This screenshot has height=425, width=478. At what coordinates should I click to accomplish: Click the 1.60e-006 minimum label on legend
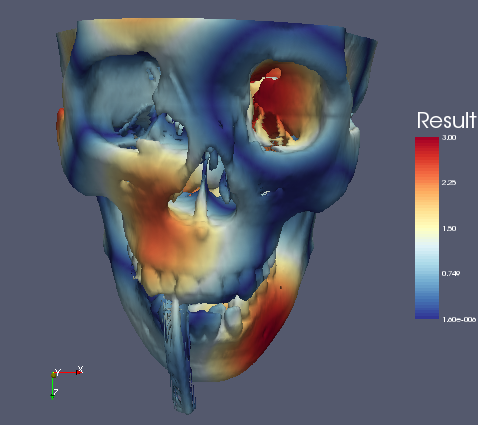click(x=459, y=320)
